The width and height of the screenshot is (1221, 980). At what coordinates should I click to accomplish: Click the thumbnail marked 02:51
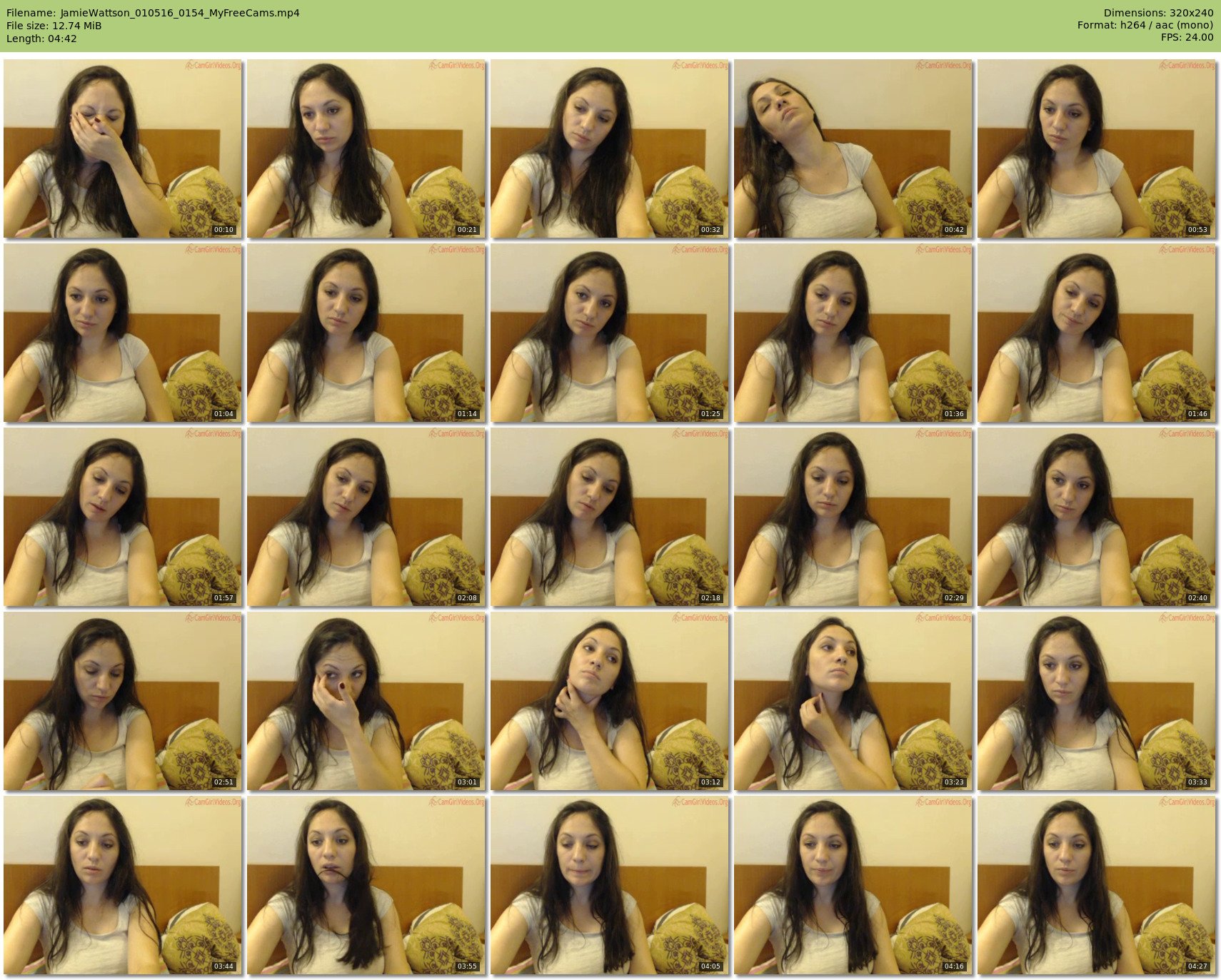coord(123,701)
